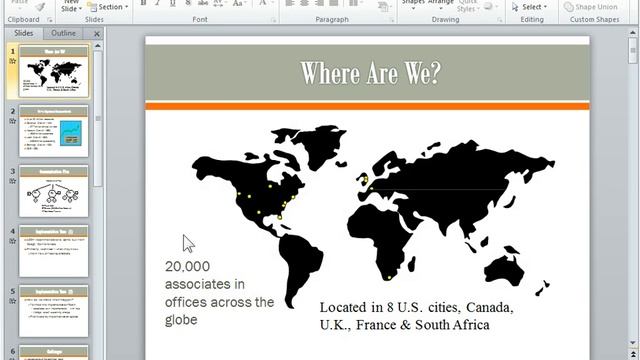
Task: Click animation star icon beside slide 5
Action: pyautogui.click(x=13, y=301)
